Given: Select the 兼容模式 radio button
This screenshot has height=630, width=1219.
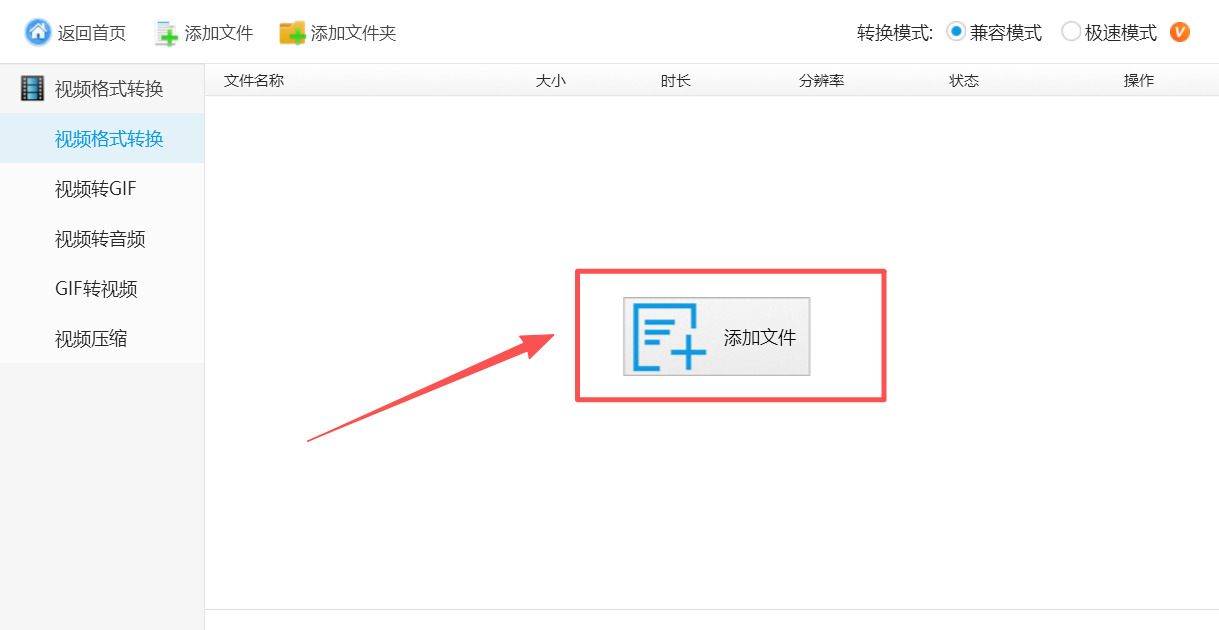Looking at the screenshot, I should pos(956,32).
